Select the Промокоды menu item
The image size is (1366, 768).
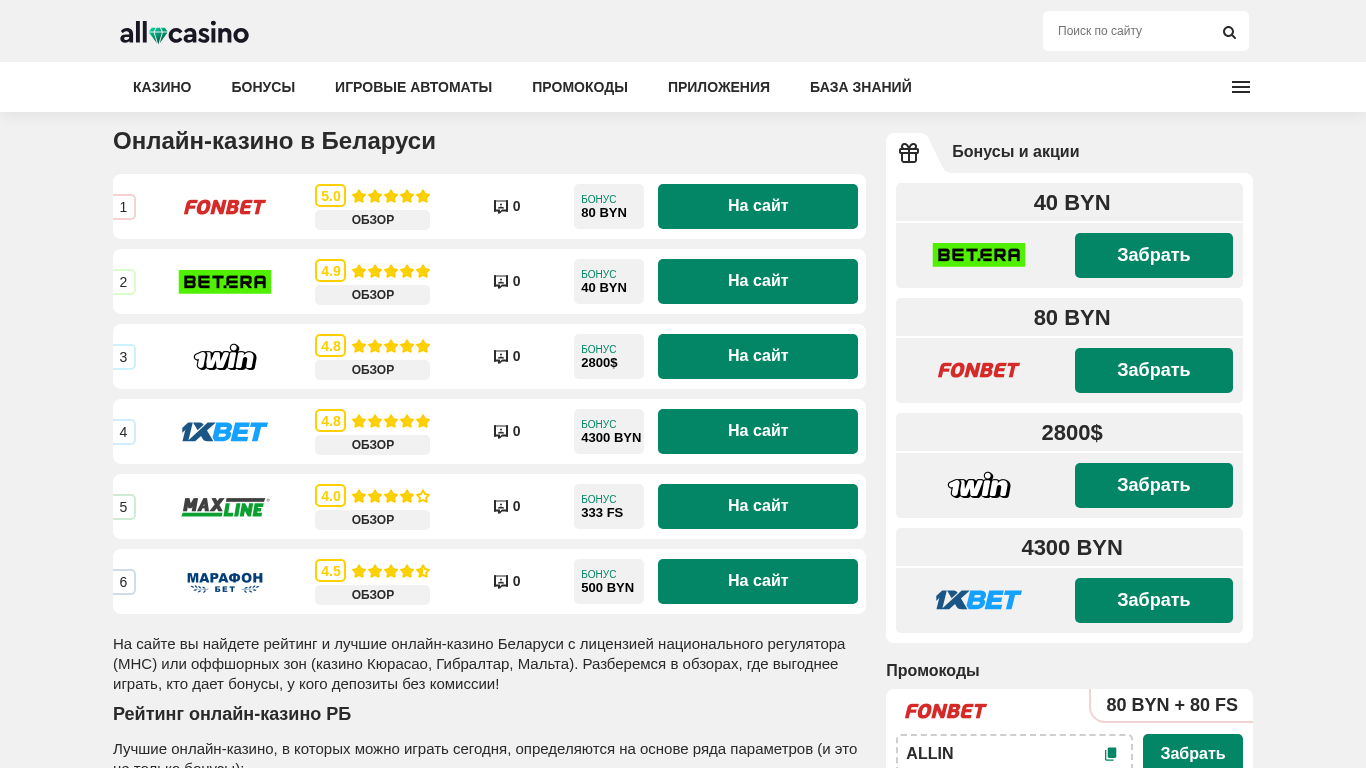click(580, 87)
